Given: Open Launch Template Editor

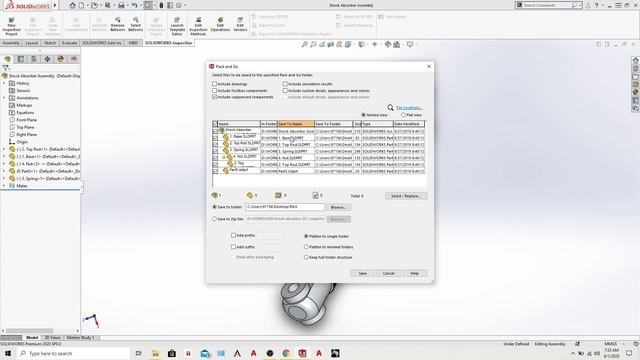Looking at the screenshot, I should (177, 26).
